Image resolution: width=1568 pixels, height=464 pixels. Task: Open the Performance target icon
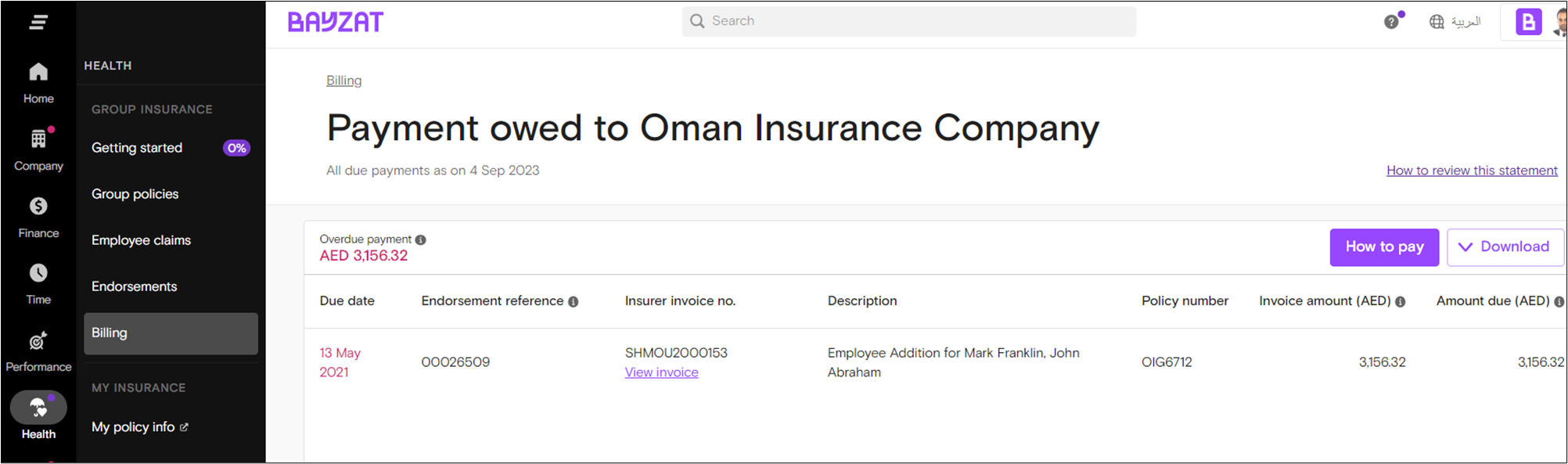coord(38,340)
